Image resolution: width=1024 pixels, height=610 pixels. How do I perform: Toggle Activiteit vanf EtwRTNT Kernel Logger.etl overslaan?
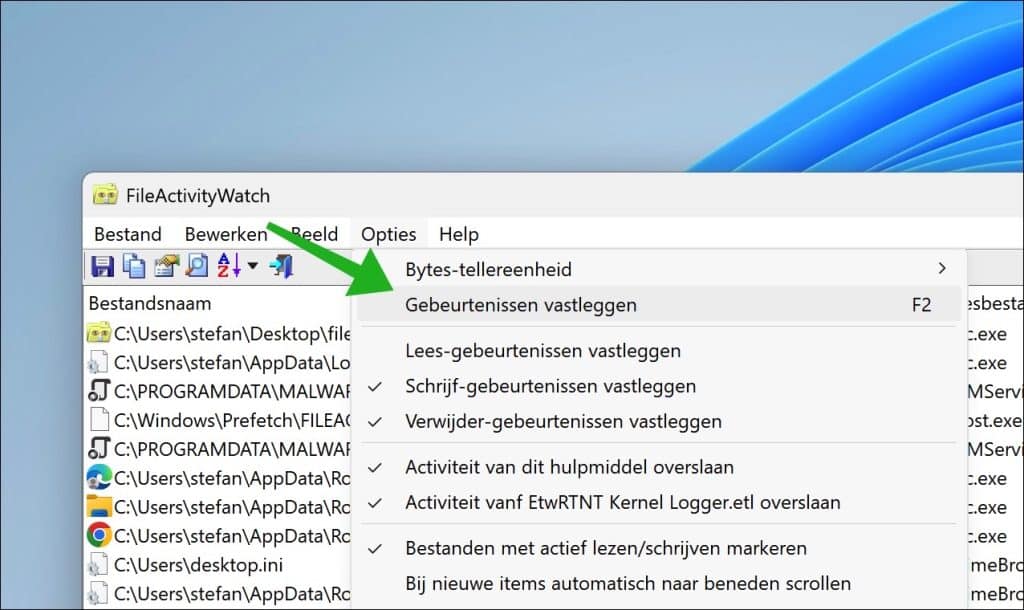[660, 502]
